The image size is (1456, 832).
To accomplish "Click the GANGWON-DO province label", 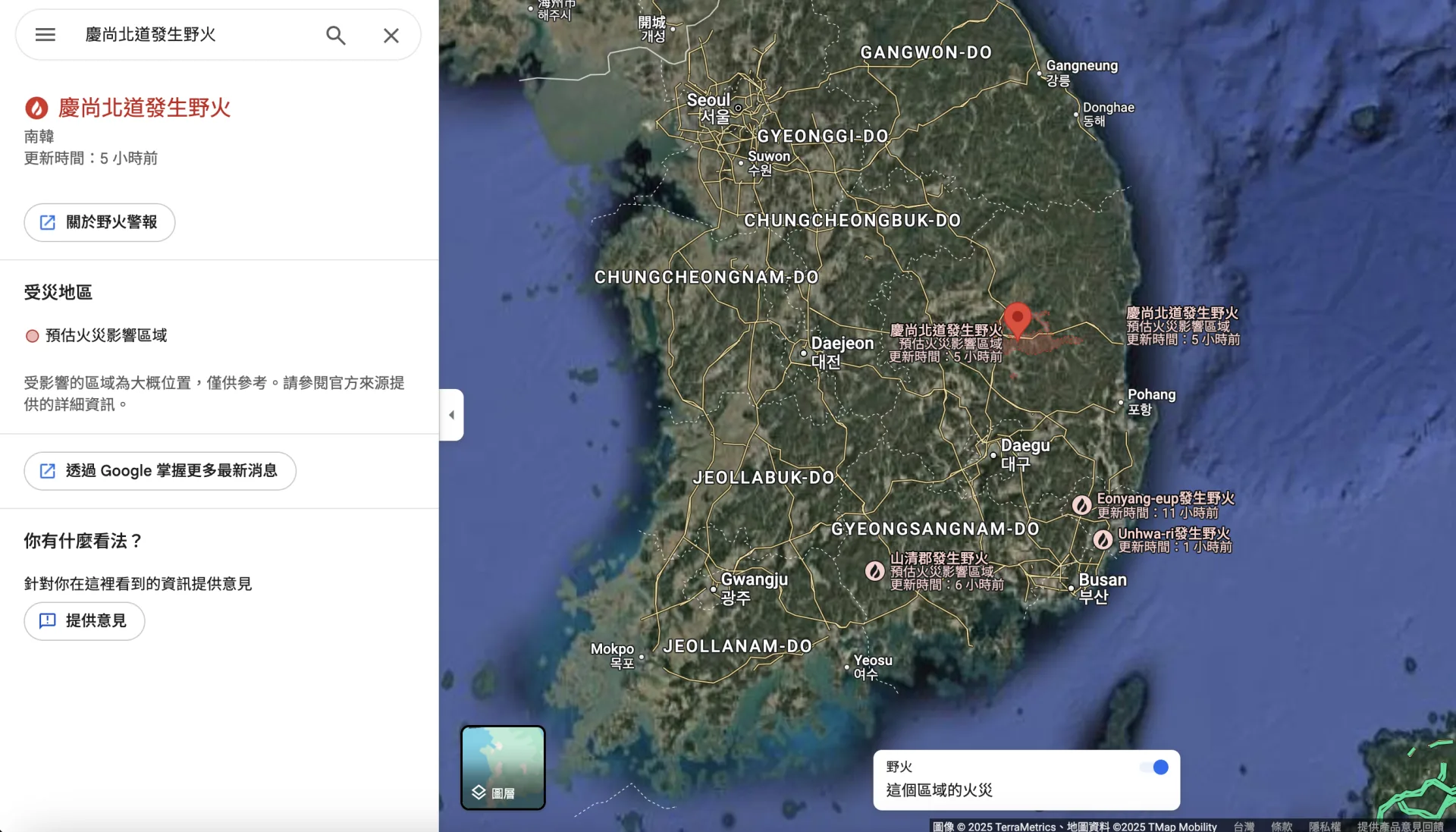I will [926, 52].
